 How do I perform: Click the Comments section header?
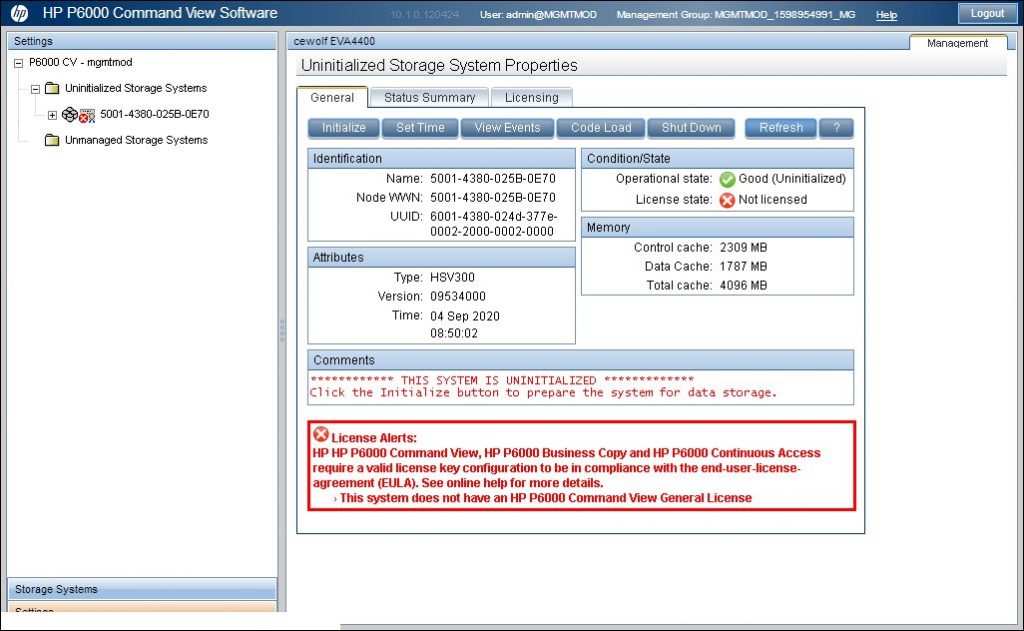pos(581,360)
